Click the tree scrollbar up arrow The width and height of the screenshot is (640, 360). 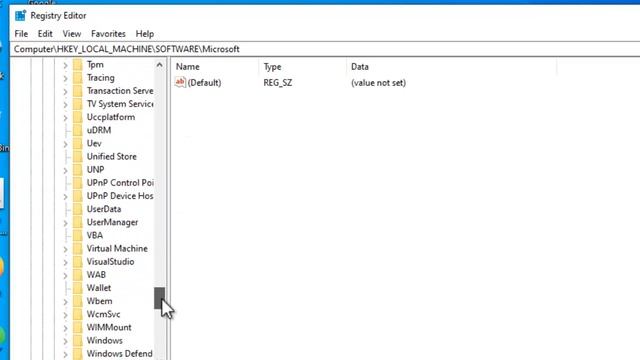point(160,65)
